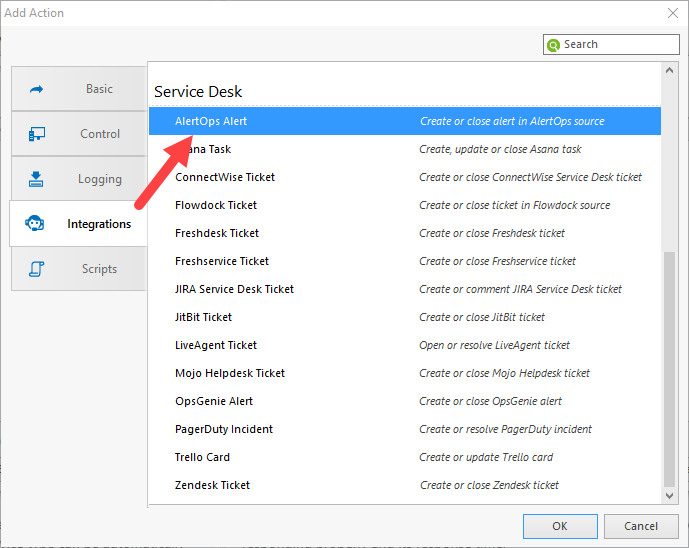Select the AlertOps Alert action

pyautogui.click(x=405, y=121)
